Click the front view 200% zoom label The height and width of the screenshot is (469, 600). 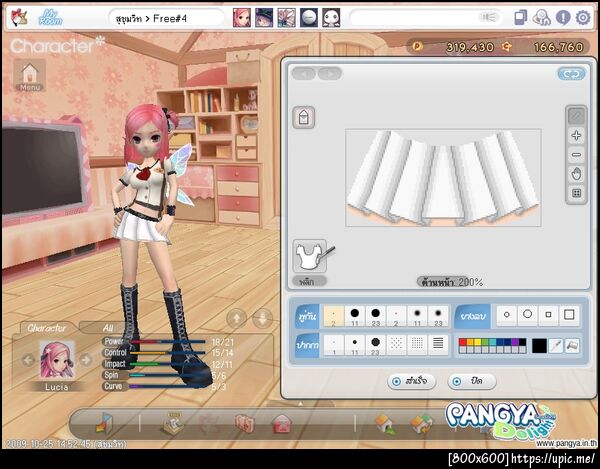tap(450, 282)
